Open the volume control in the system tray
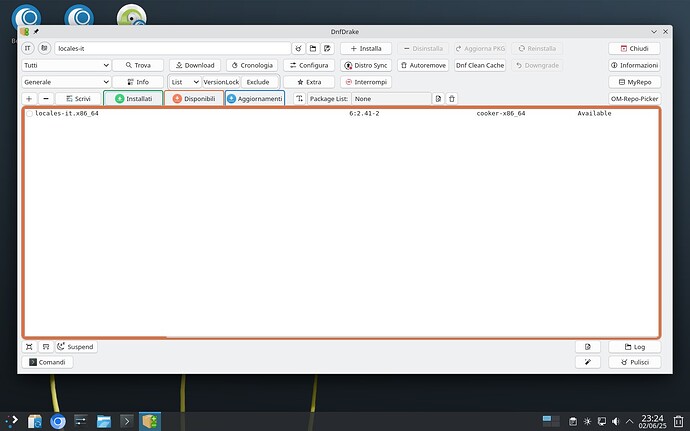This screenshot has height=431, width=690. (x=616, y=421)
